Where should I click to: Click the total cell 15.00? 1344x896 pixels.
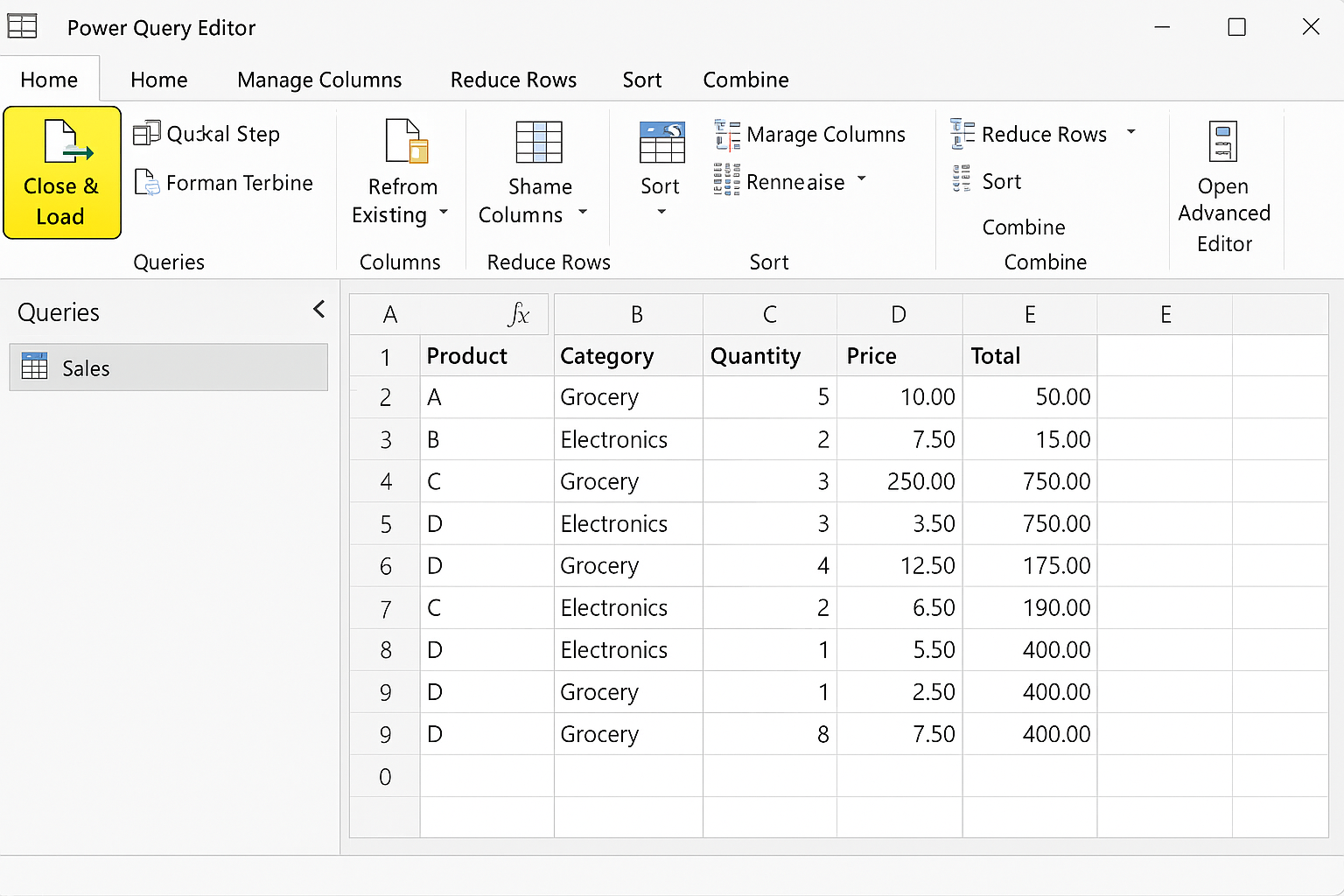click(1030, 439)
